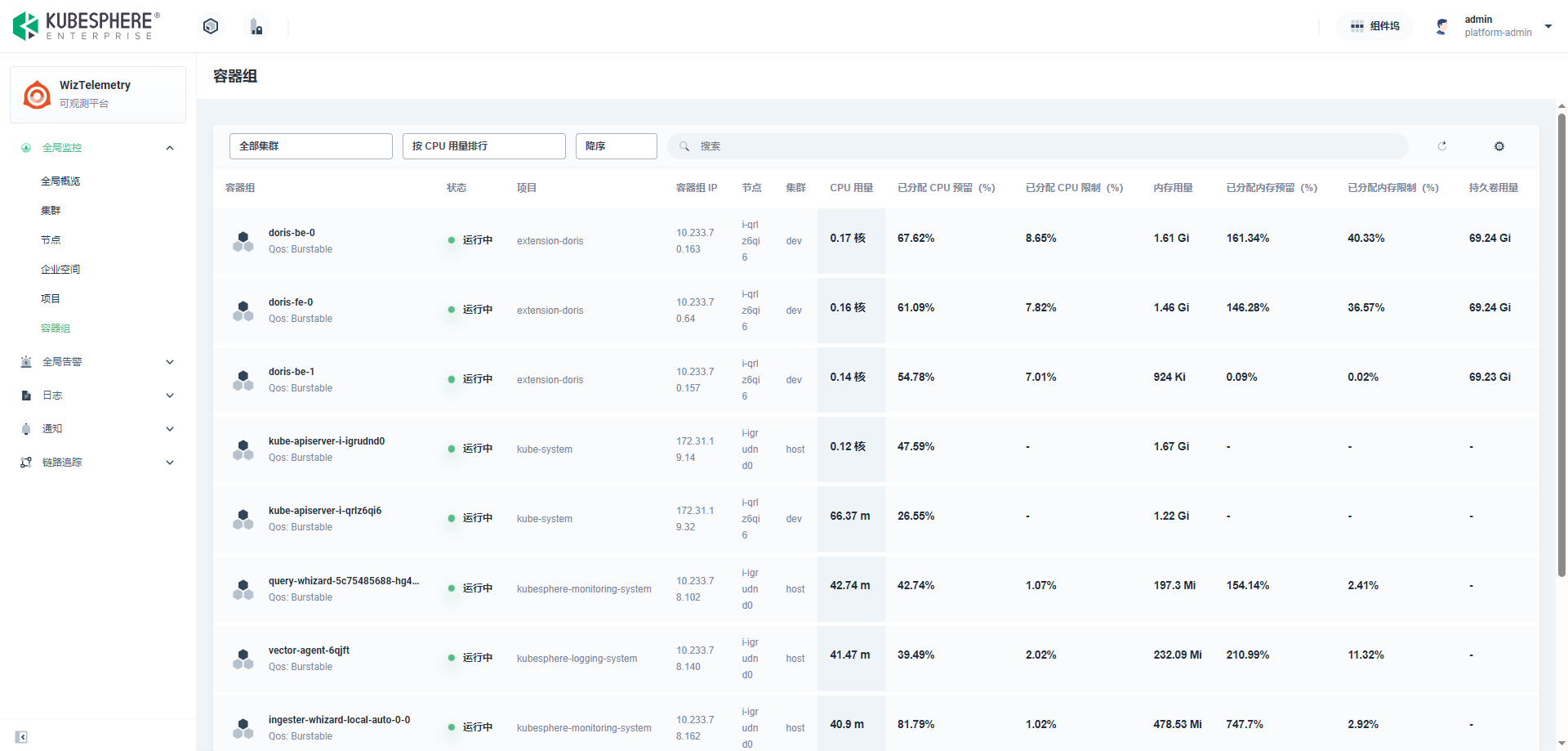Open the 按 CPU 用量排行 sort dropdown
Screen dimensions: 1568x751
click(x=483, y=146)
